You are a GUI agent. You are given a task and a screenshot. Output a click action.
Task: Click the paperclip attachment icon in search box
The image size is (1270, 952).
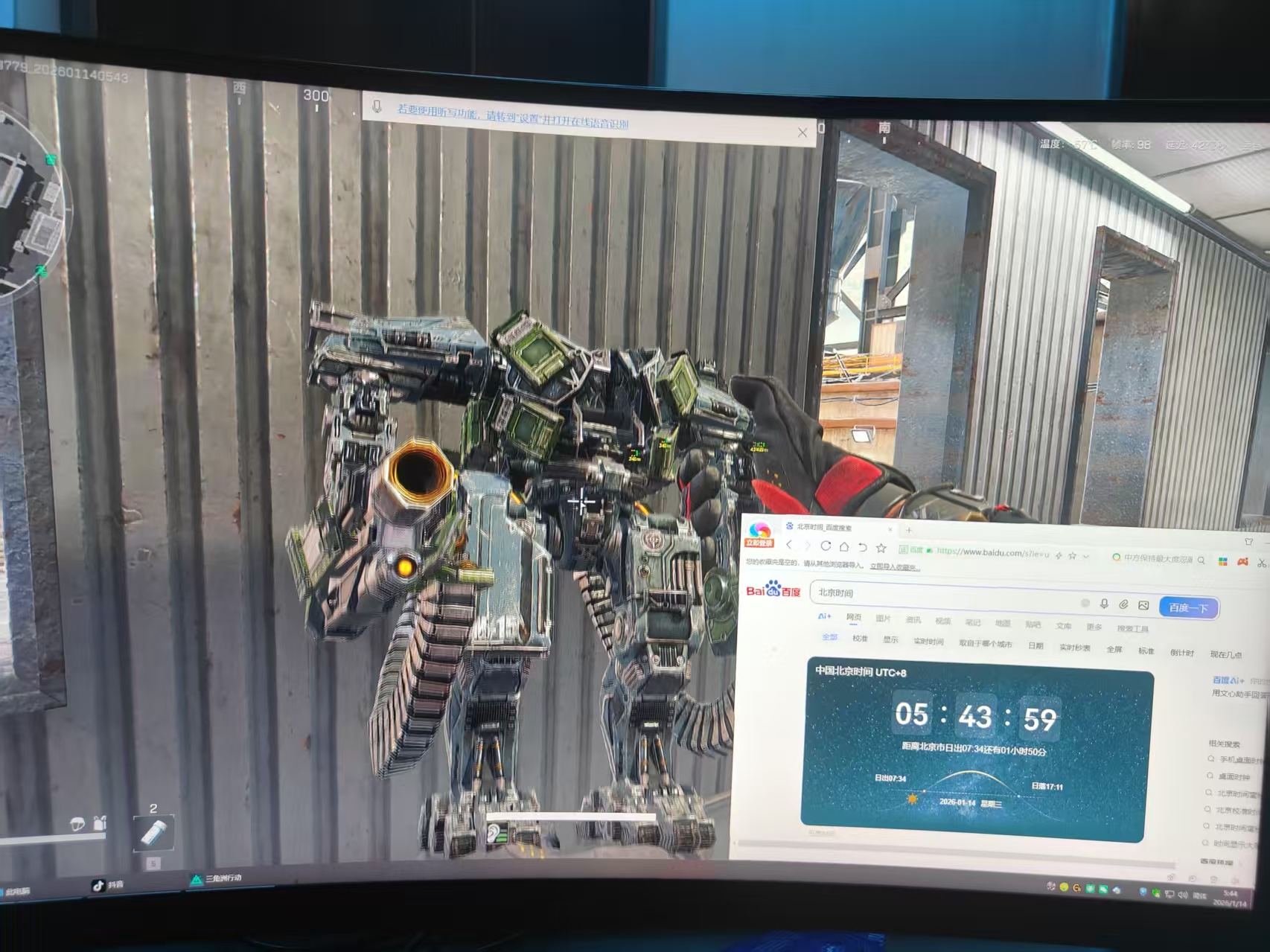pos(1123,604)
